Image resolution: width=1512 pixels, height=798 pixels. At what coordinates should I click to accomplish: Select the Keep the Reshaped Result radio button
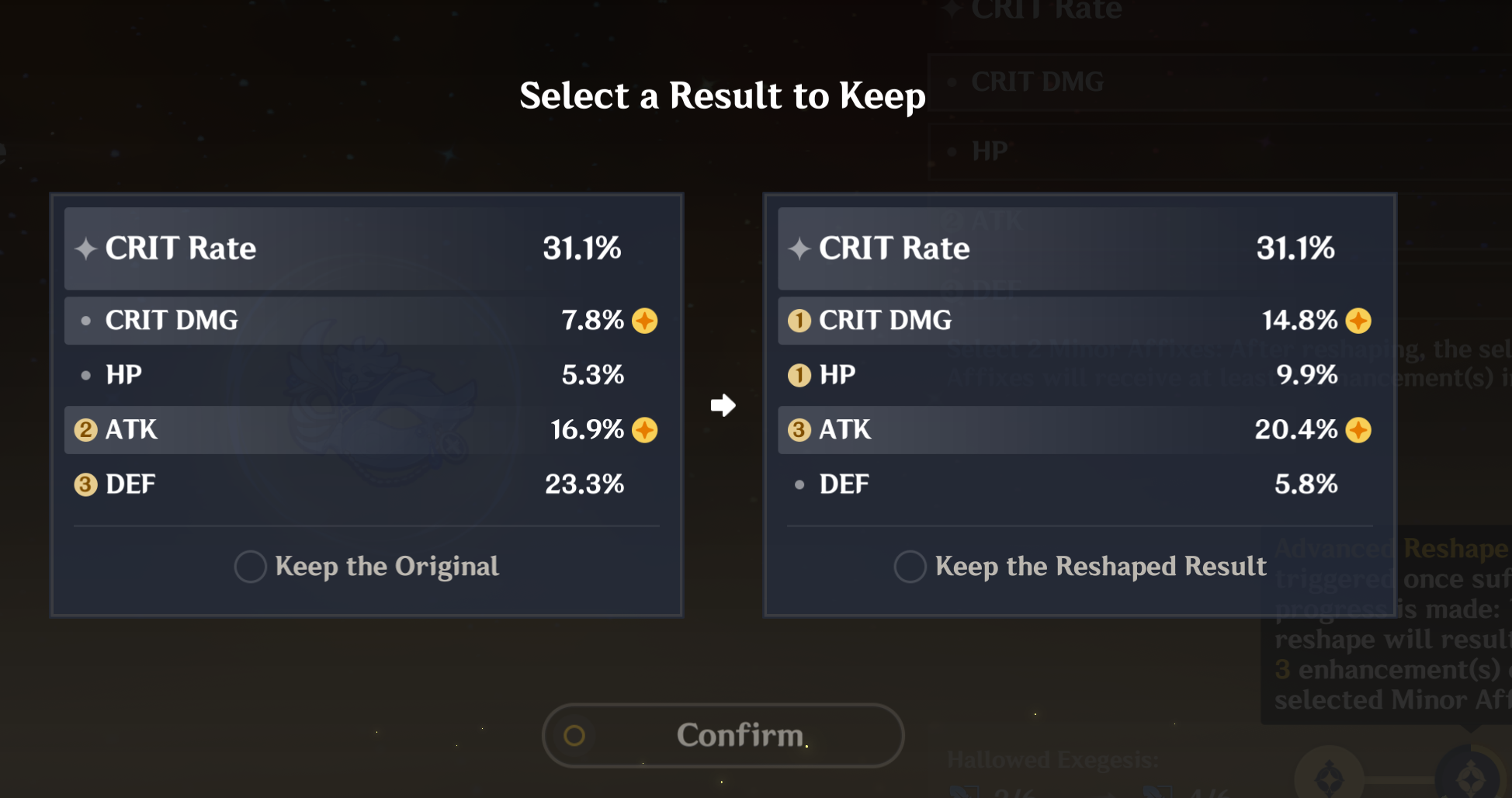coord(910,567)
